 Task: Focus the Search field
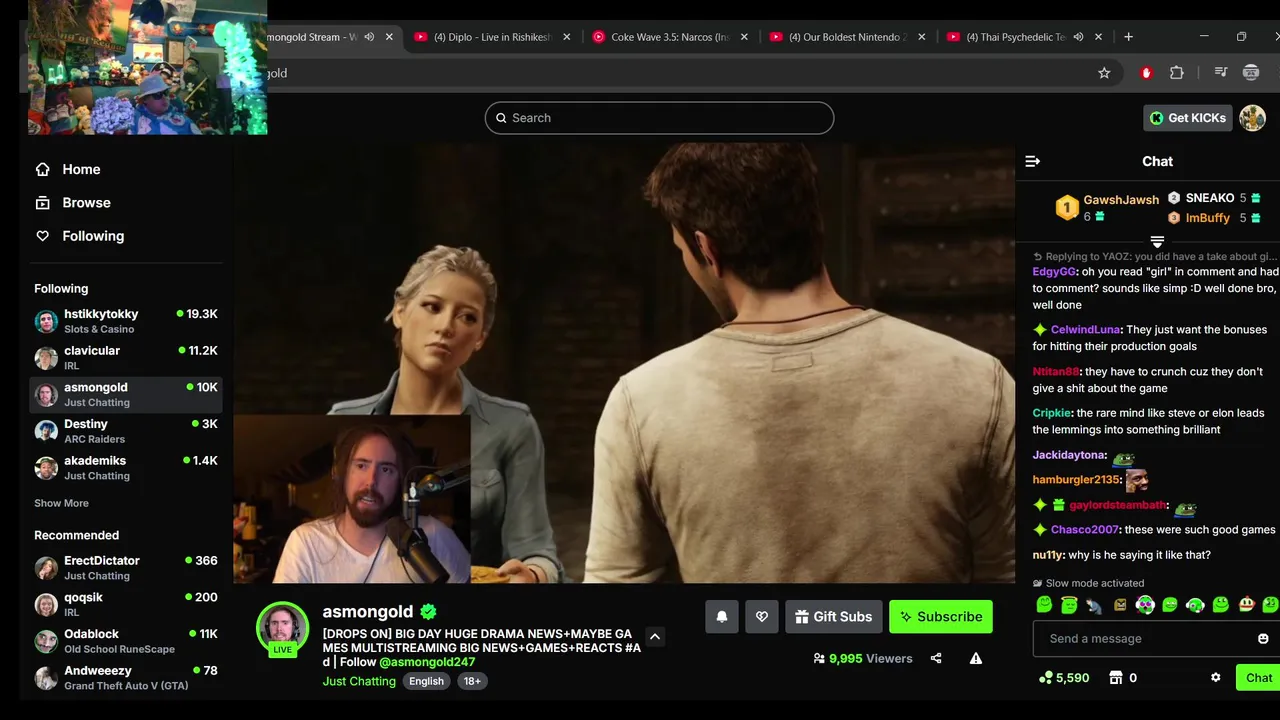pyautogui.click(x=659, y=118)
